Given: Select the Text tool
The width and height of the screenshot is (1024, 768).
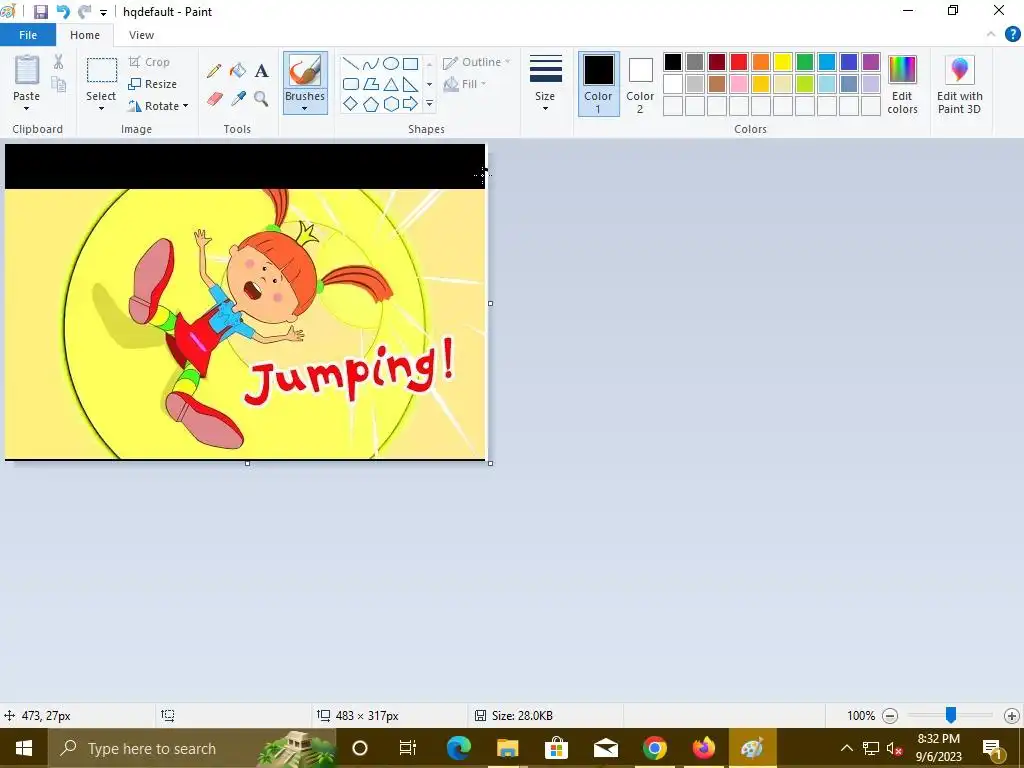Looking at the screenshot, I should tap(261, 71).
